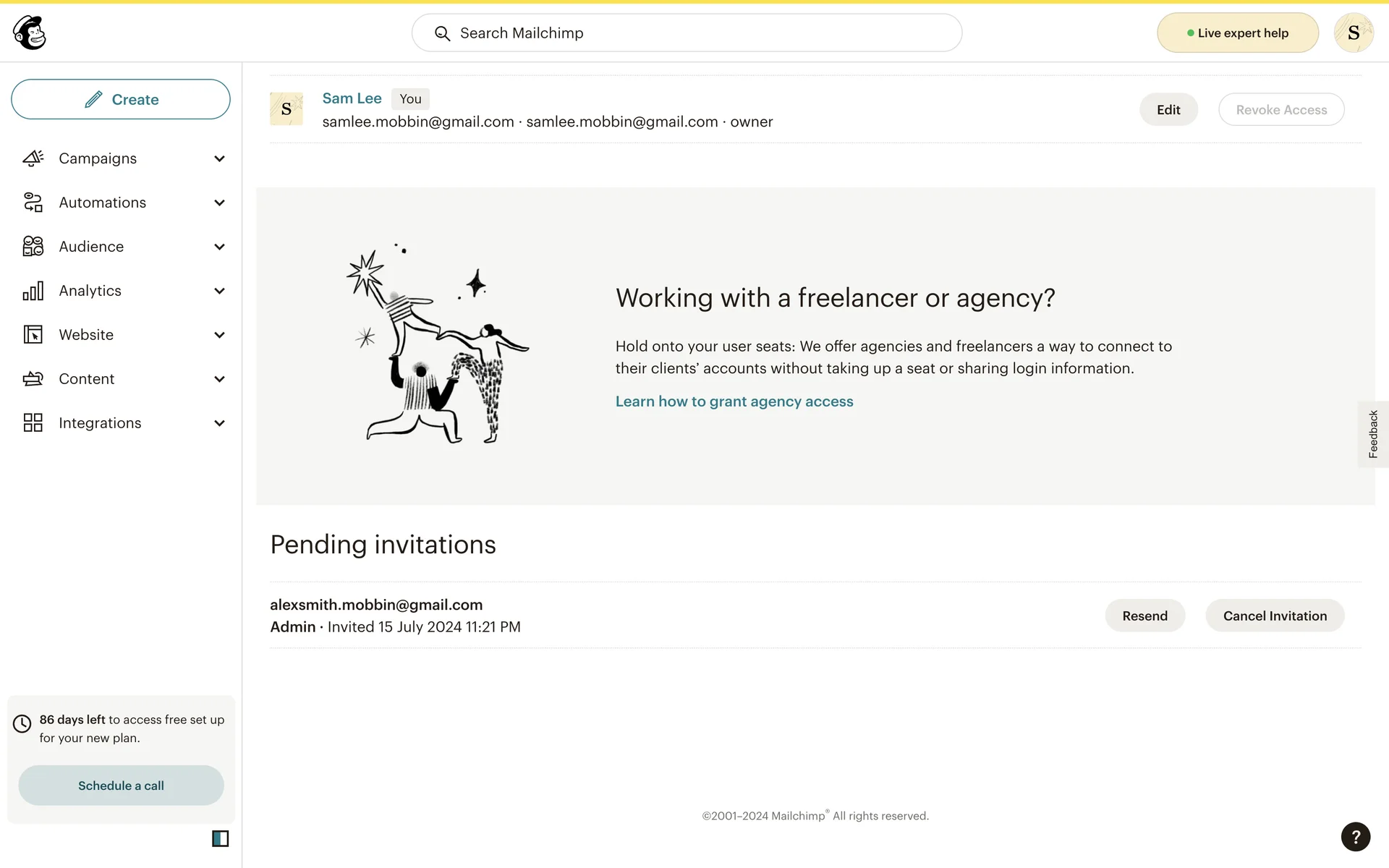The height and width of the screenshot is (868, 1389).
Task: Resend the pending invitation
Action: tap(1144, 616)
